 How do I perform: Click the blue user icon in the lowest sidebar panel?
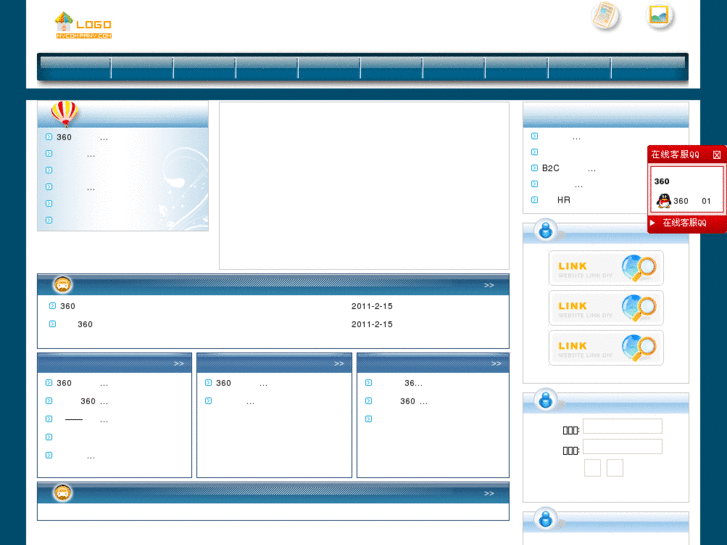click(x=546, y=519)
